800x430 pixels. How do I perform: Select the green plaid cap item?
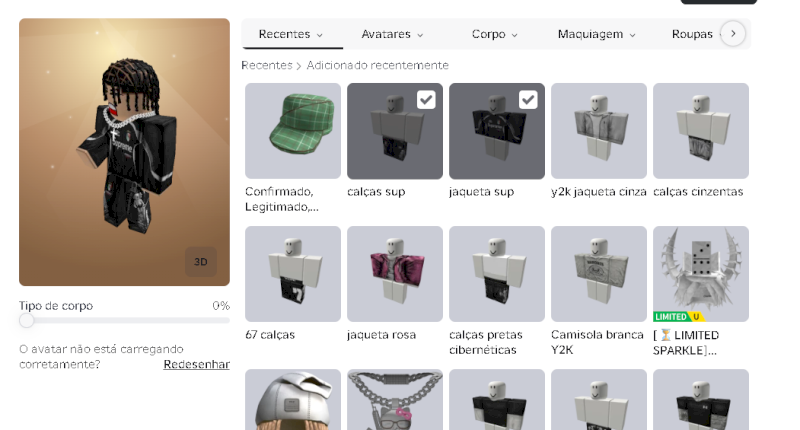(293, 131)
